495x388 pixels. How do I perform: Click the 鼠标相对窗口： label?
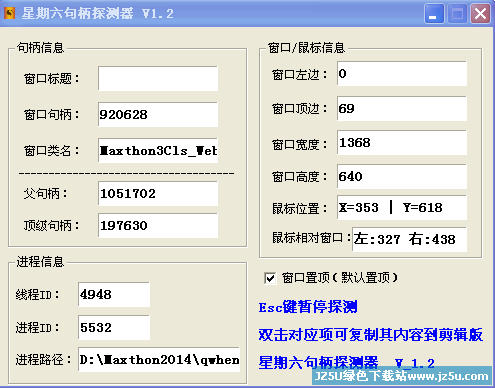[312, 238]
